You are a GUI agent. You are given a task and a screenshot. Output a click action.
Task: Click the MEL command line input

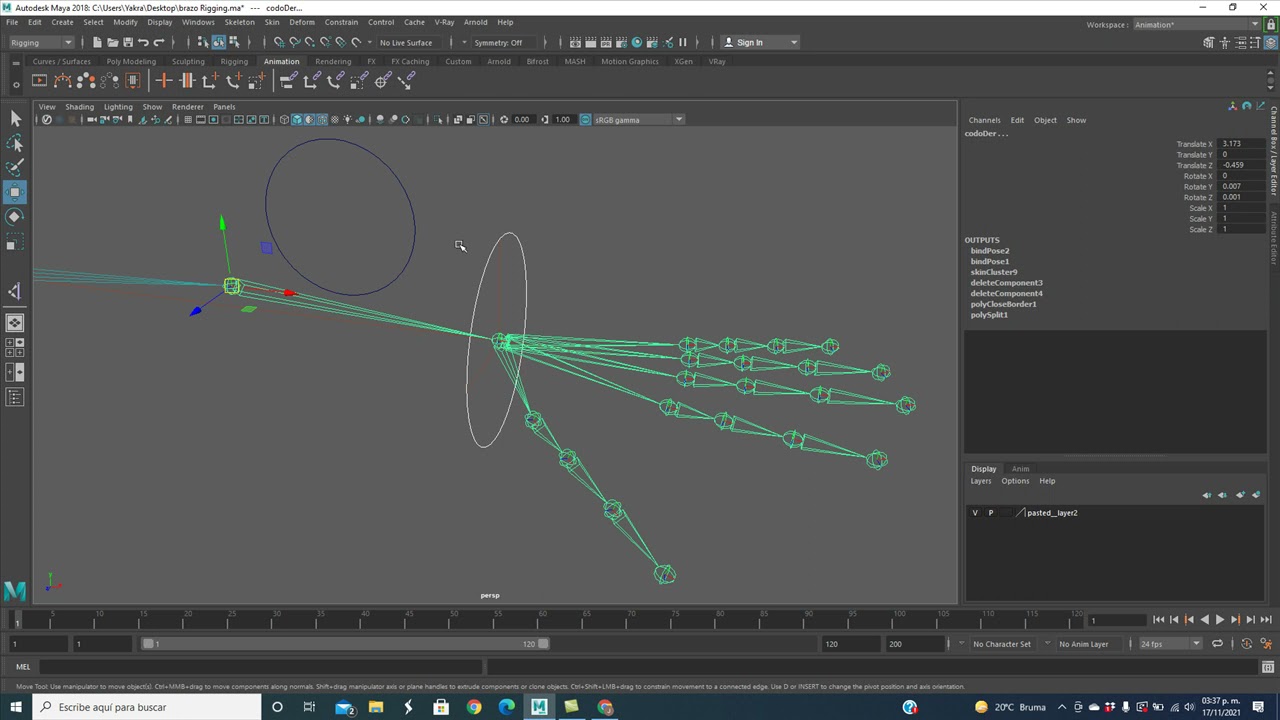262,667
